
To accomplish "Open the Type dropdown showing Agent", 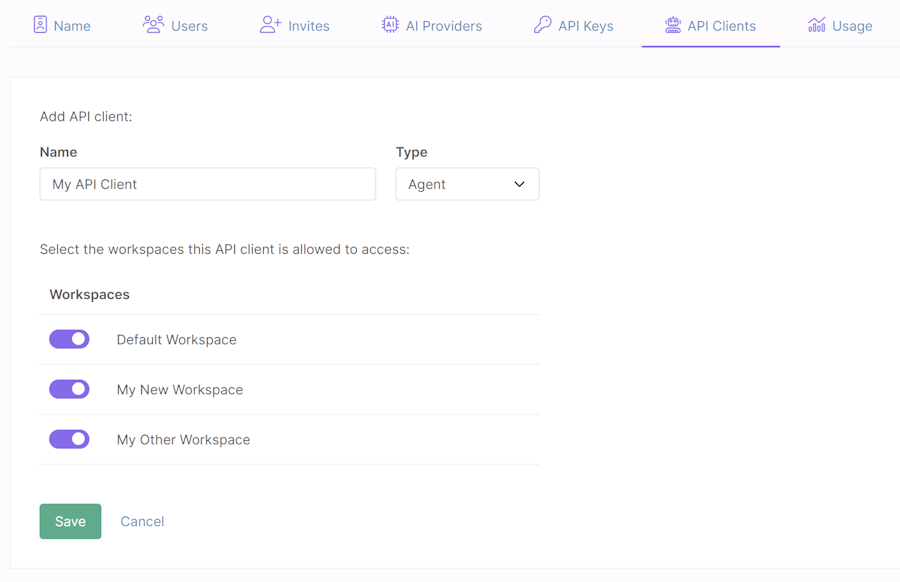I will 467,184.
